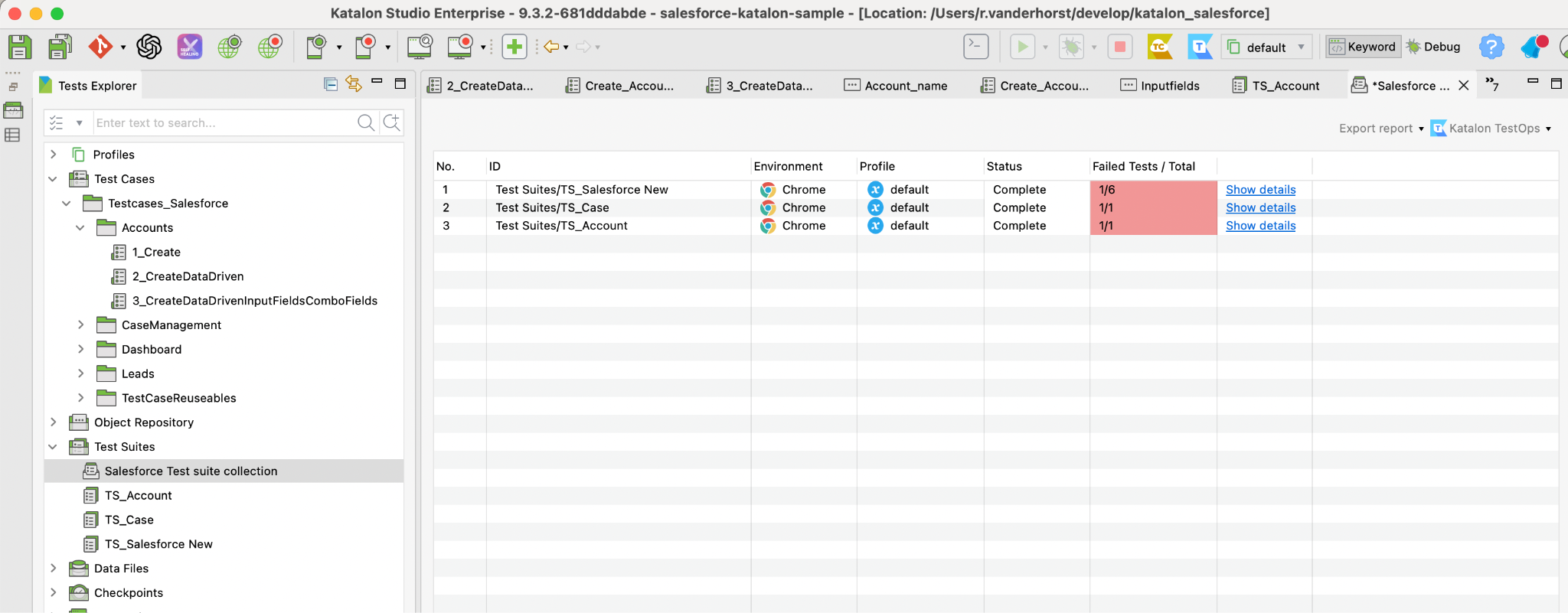Show the hidden editor tabs list
The image size is (1568, 613).
click(1492, 83)
